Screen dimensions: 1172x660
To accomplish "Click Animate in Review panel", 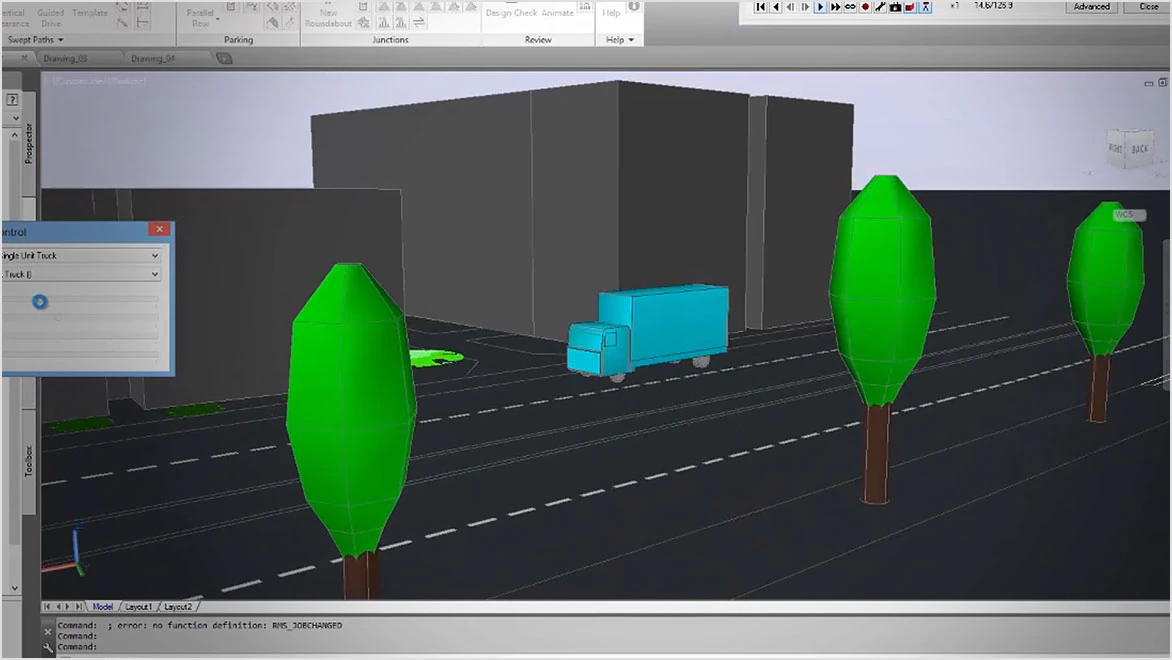I will pyautogui.click(x=558, y=13).
